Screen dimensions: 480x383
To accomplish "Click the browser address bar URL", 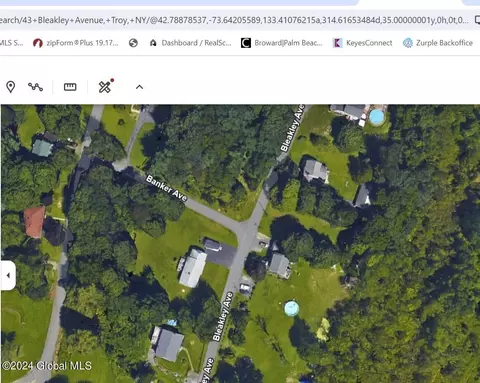I will [234, 20].
